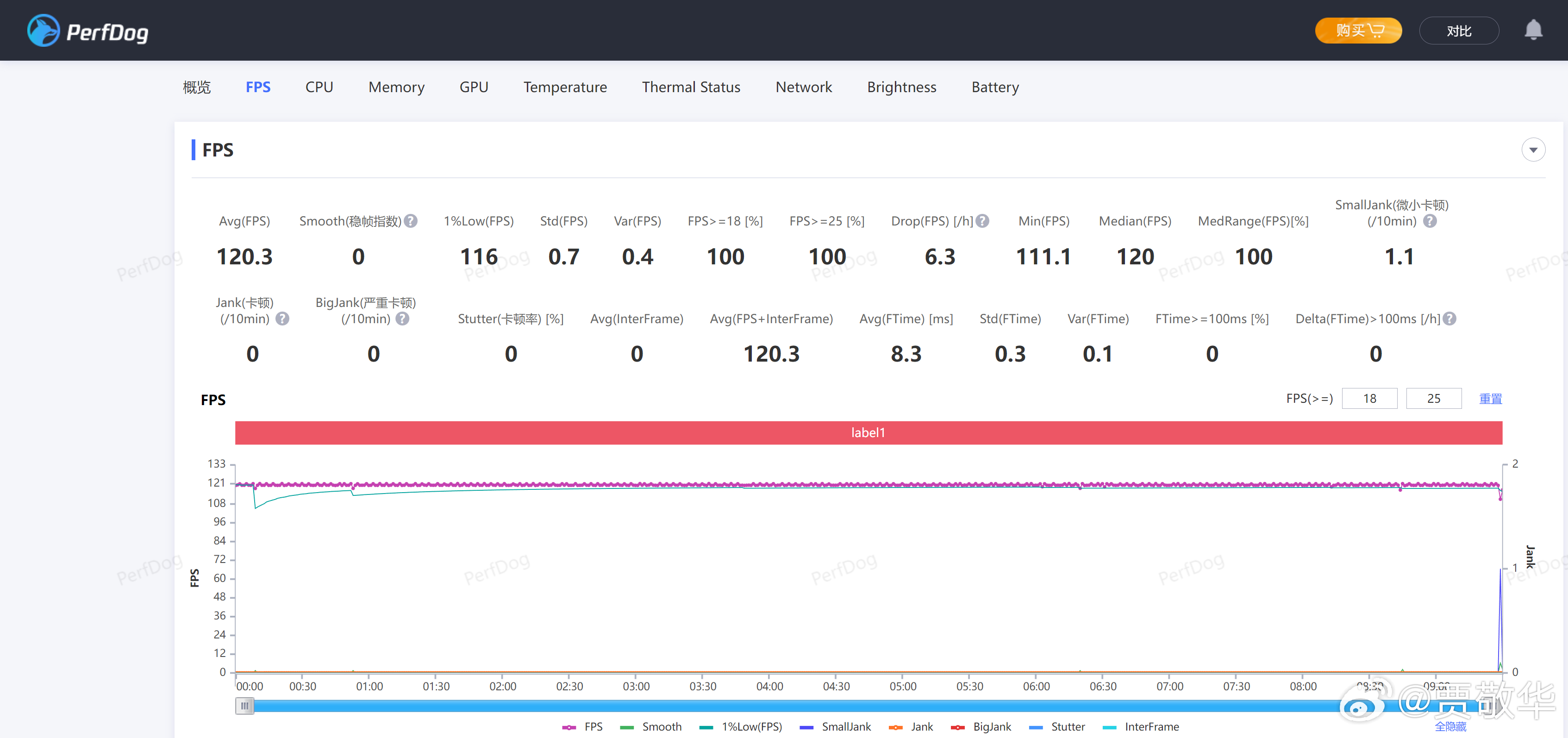Switch to the CPU tab
This screenshot has width=1568, height=738.
pos(319,87)
